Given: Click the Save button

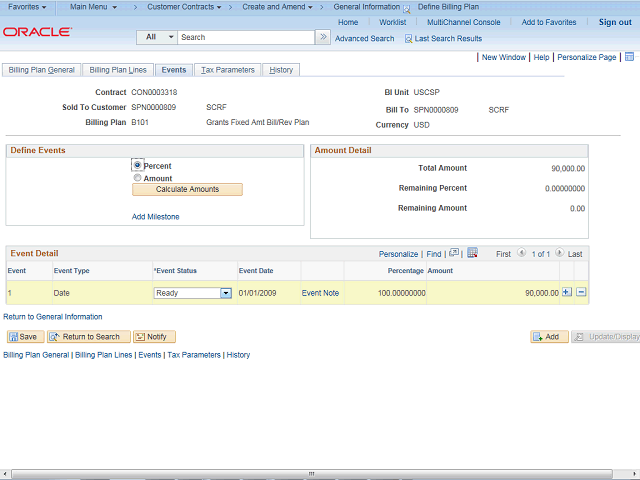Looking at the screenshot, I should 25,337.
